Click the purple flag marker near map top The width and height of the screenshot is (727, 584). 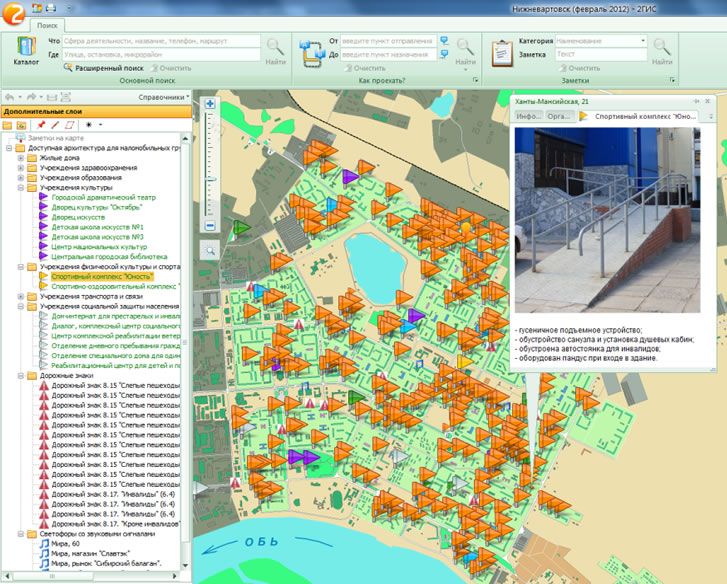(350, 177)
